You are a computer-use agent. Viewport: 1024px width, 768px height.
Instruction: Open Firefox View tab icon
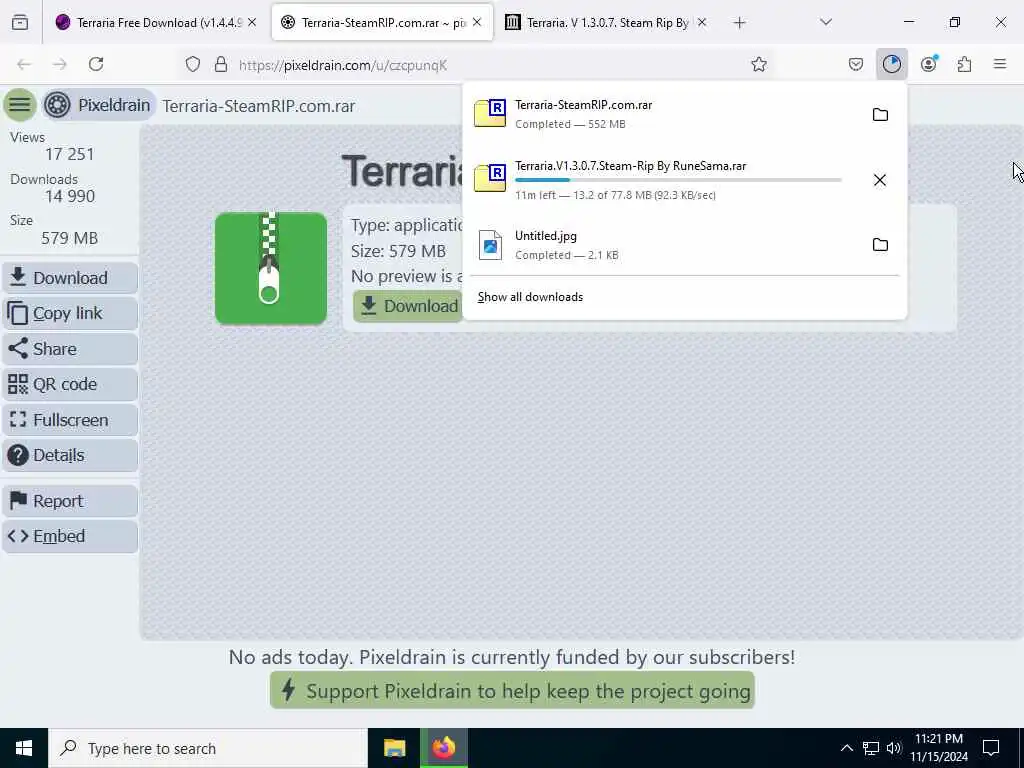coord(20,23)
